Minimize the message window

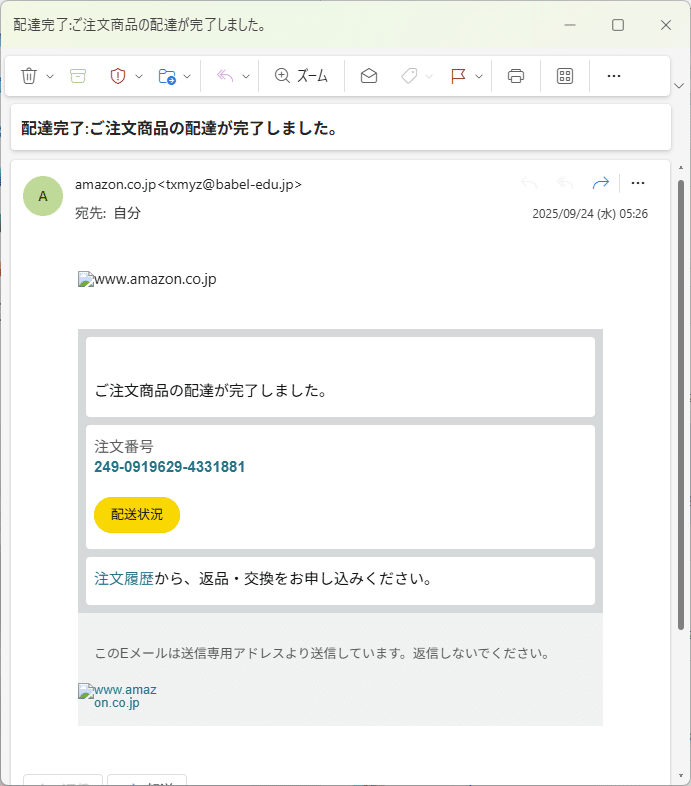pos(570,25)
